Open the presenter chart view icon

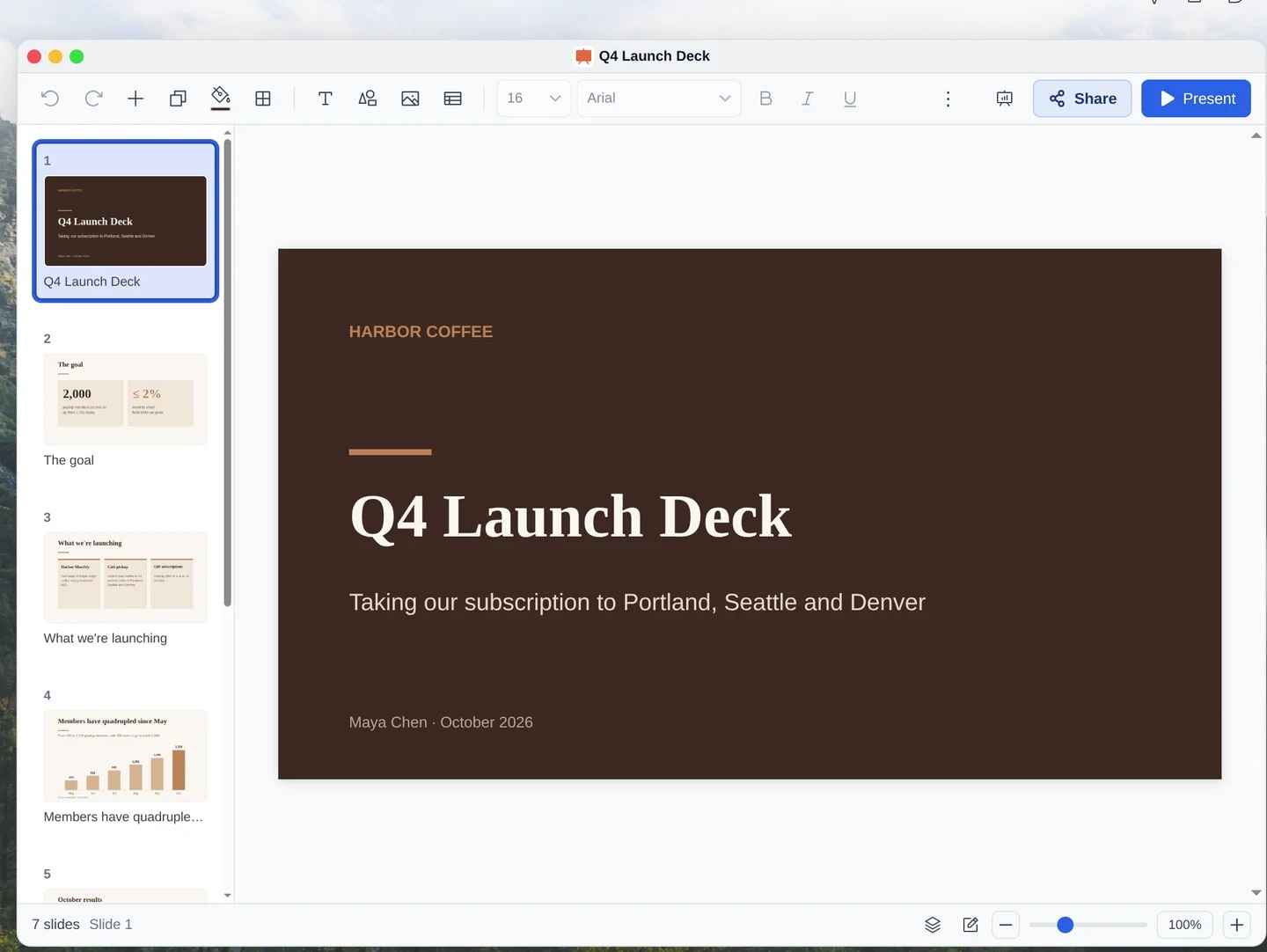(x=1005, y=99)
